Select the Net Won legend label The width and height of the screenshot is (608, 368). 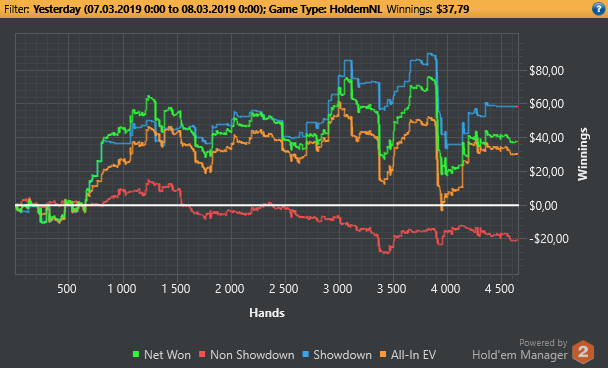click(x=167, y=355)
